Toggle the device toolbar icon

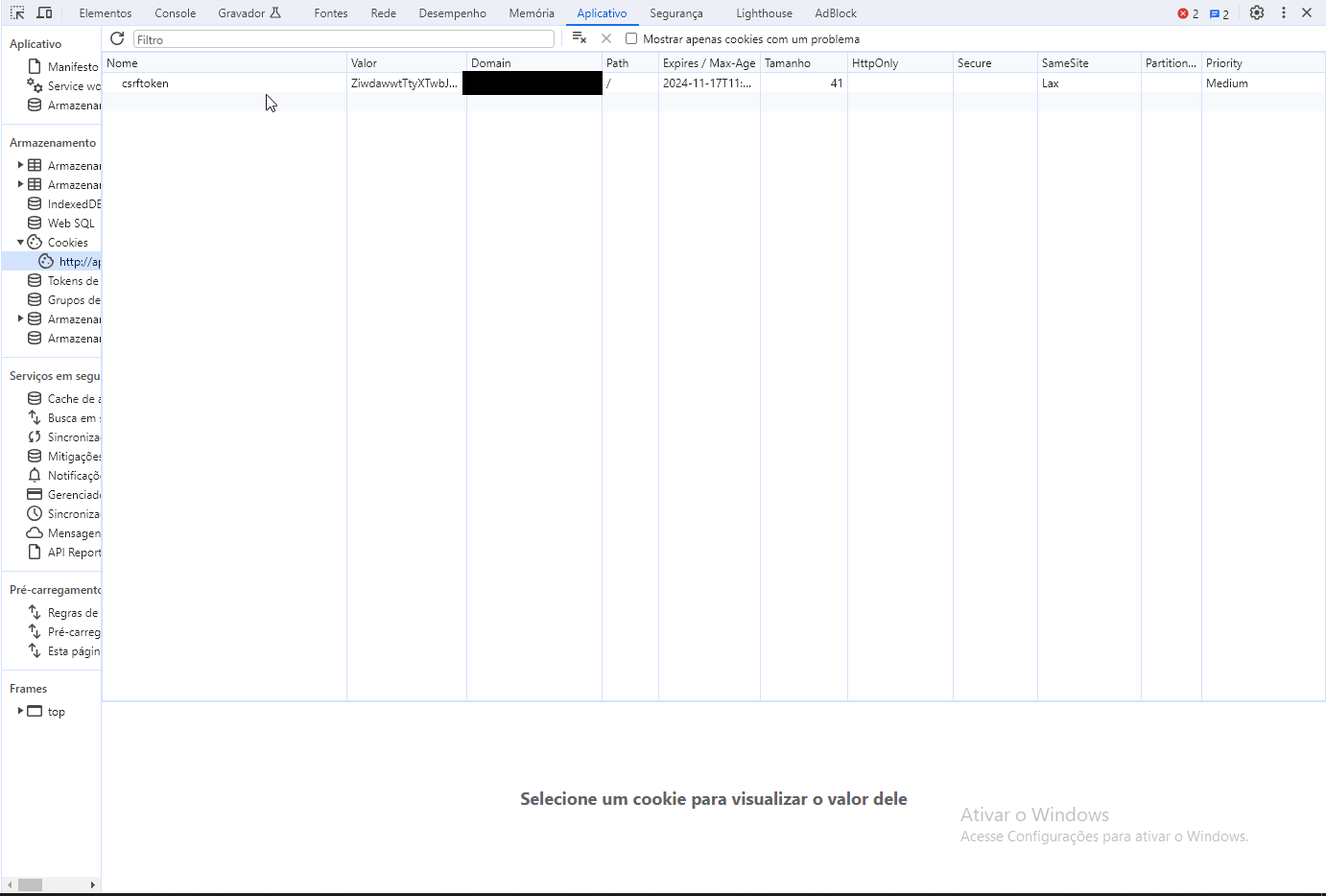click(44, 13)
